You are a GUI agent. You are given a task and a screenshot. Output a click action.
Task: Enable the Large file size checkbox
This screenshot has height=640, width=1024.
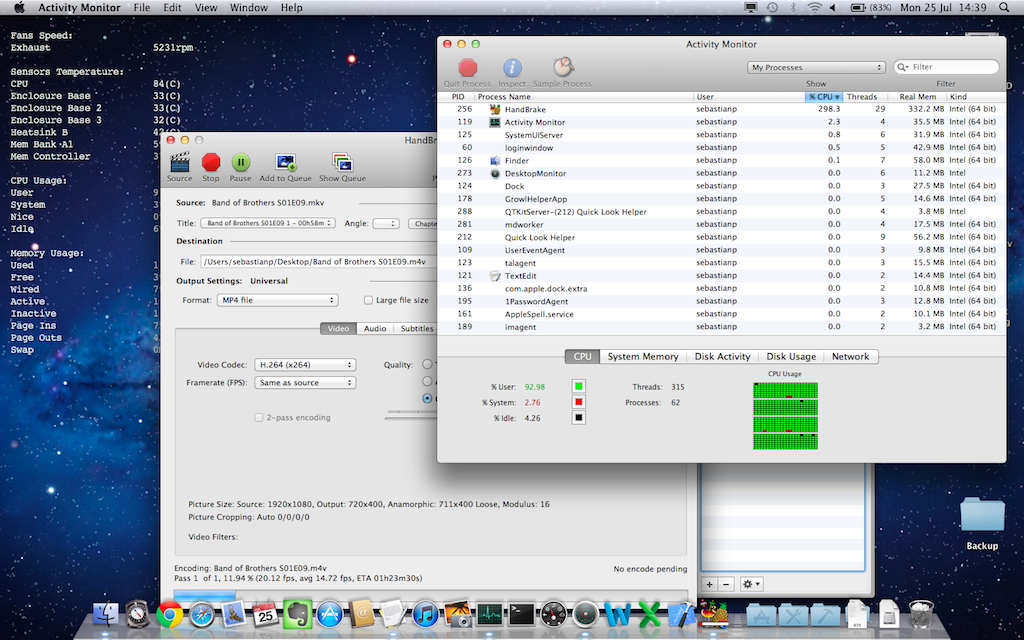[368, 300]
